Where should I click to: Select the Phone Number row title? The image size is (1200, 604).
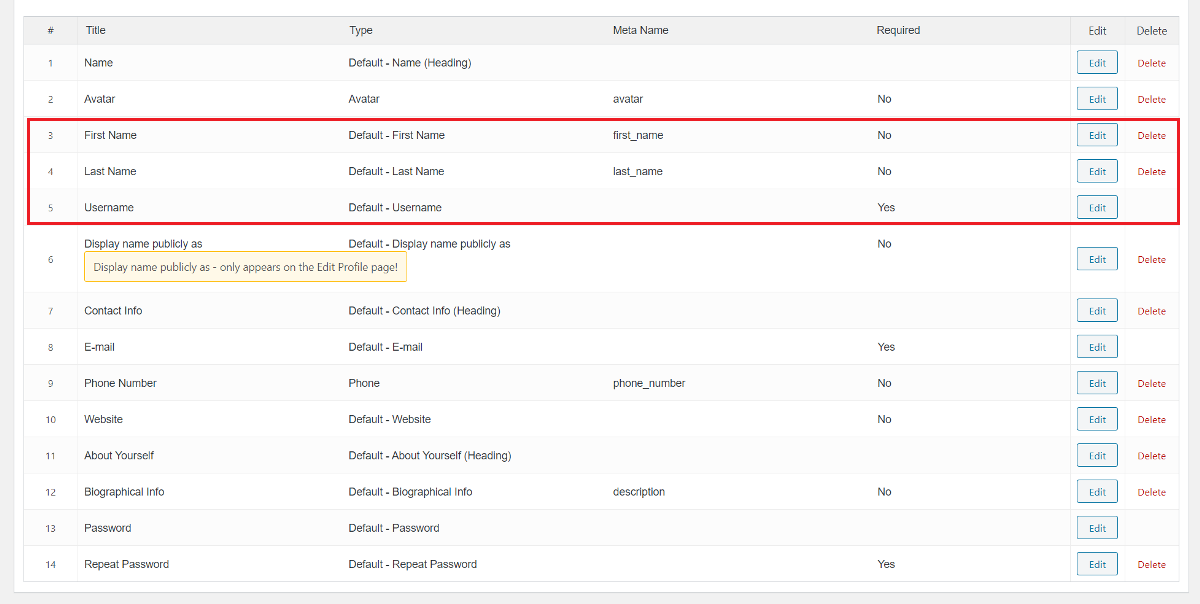120,383
